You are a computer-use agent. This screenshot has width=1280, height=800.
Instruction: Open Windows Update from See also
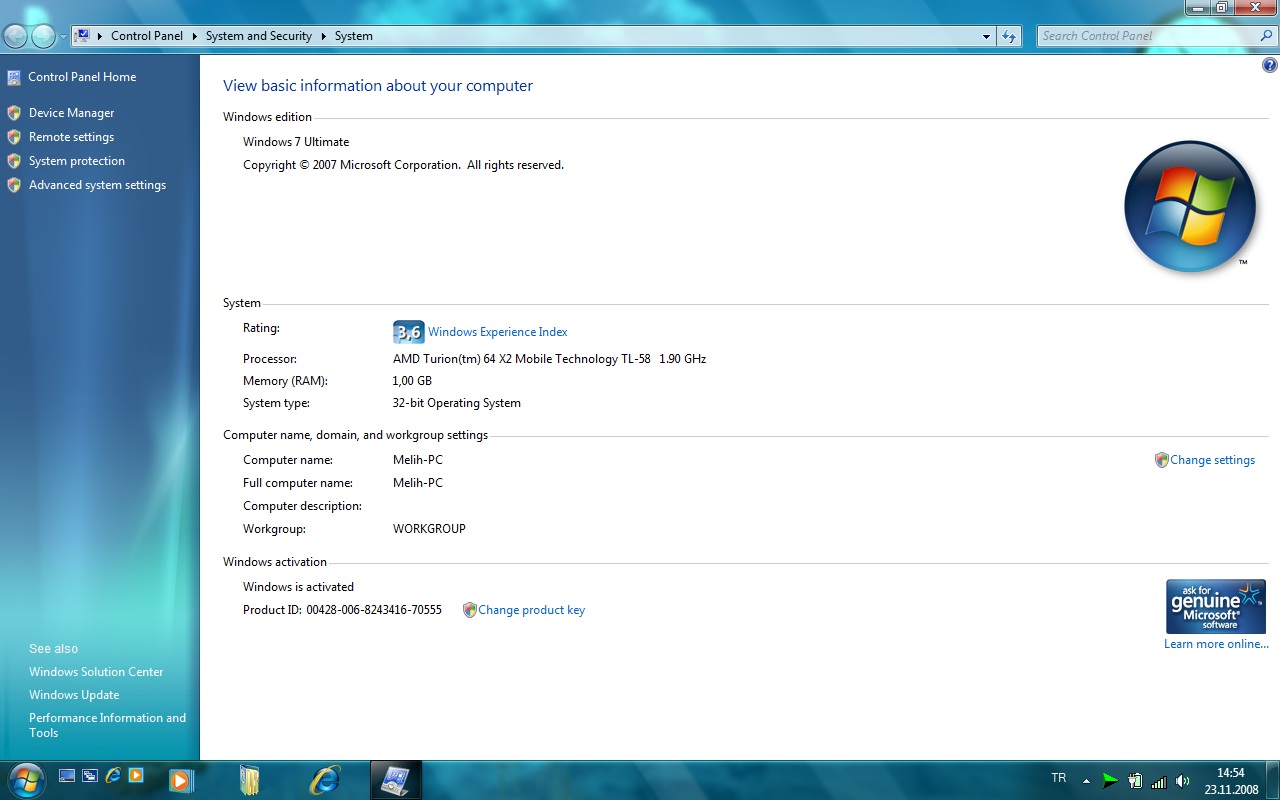pos(74,695)
